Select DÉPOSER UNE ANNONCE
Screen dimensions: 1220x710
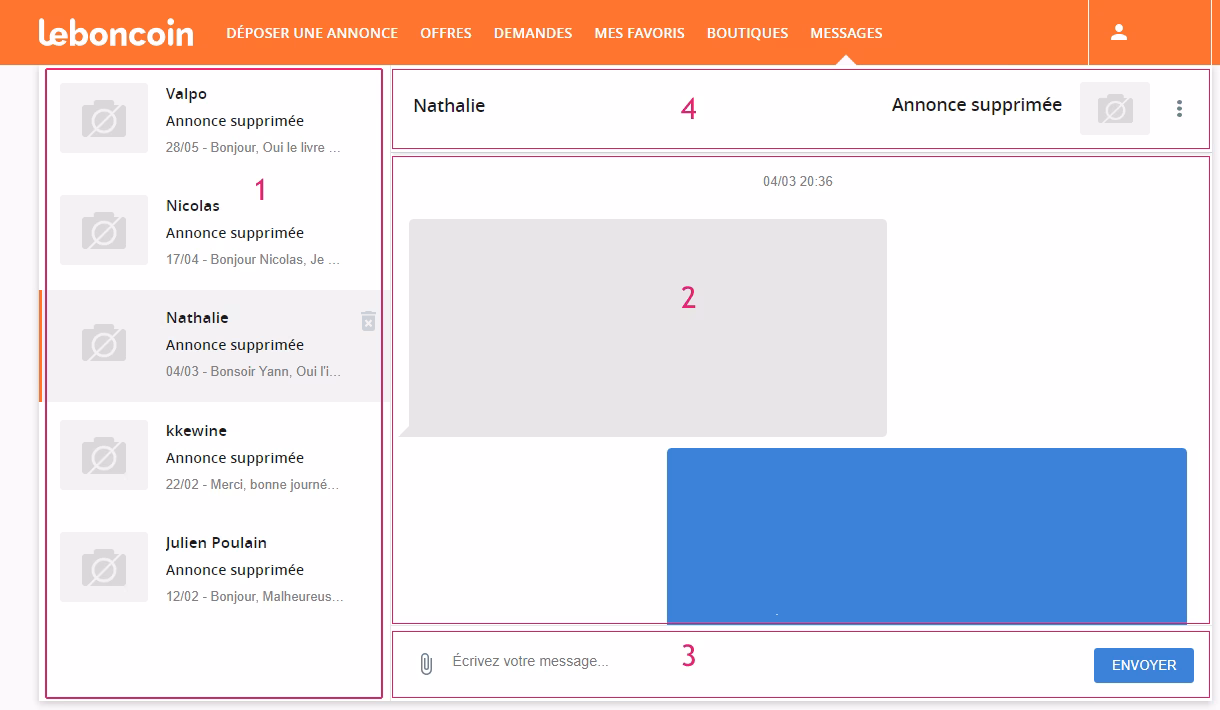(312, 33)
